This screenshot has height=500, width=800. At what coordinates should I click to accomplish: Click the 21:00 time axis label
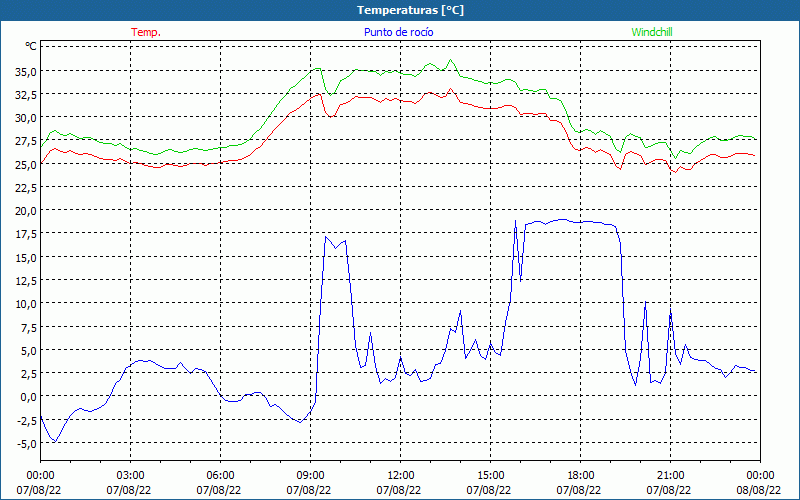click(670, 476)
